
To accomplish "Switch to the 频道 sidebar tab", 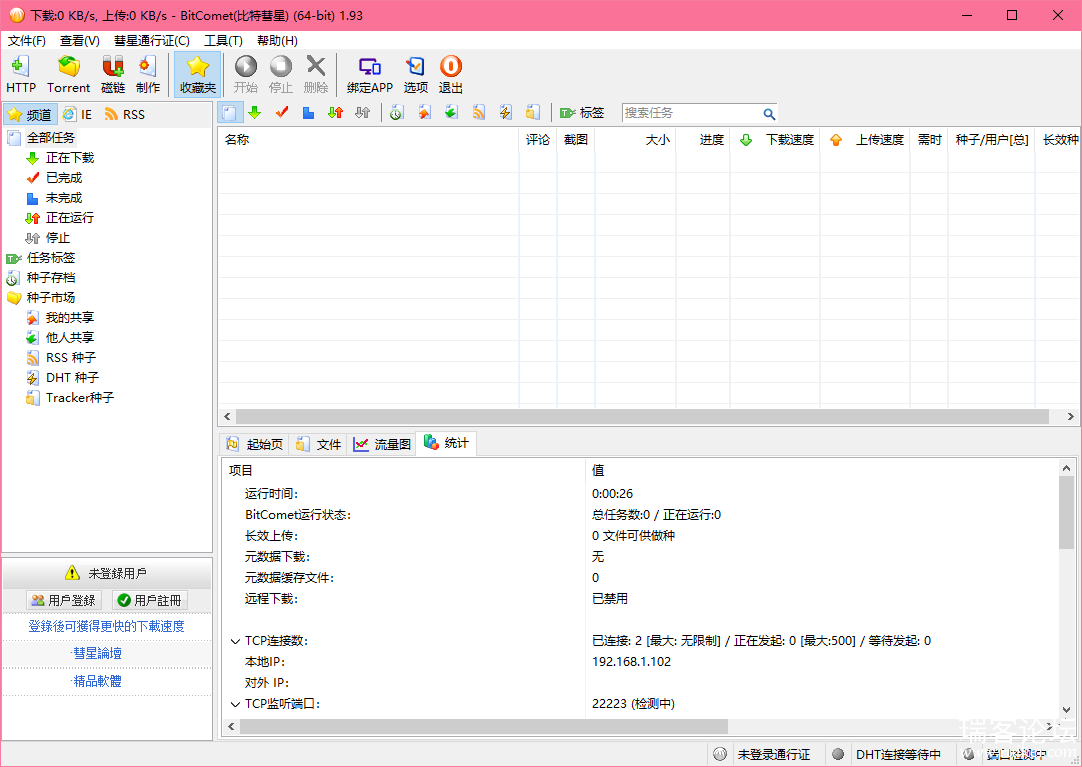I will click(x=30, y=114).
